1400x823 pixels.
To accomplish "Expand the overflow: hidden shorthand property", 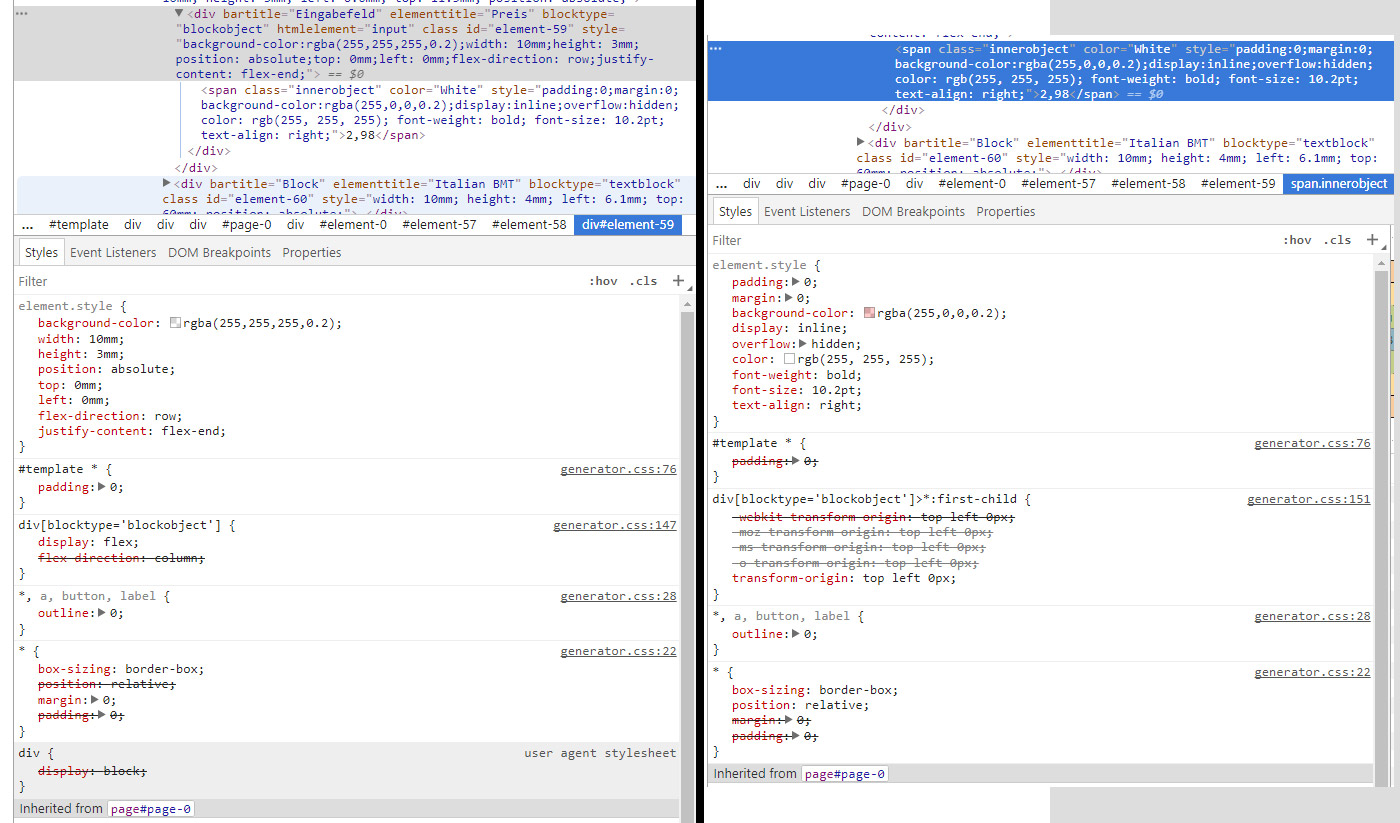I will 803,343.
